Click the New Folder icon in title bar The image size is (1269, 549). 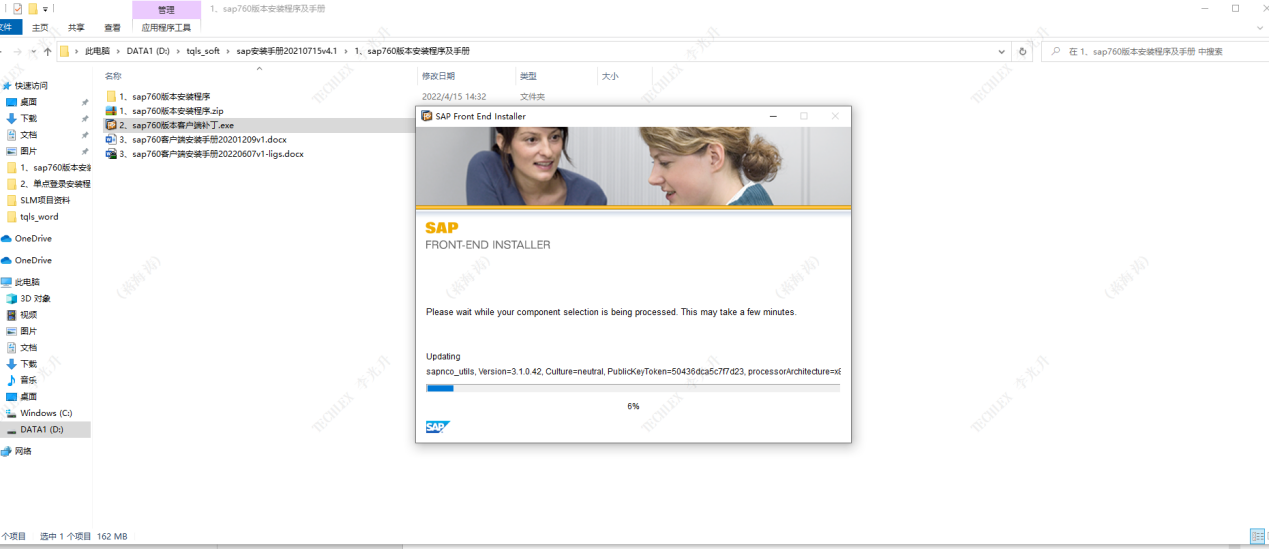(x=32, y=8)
